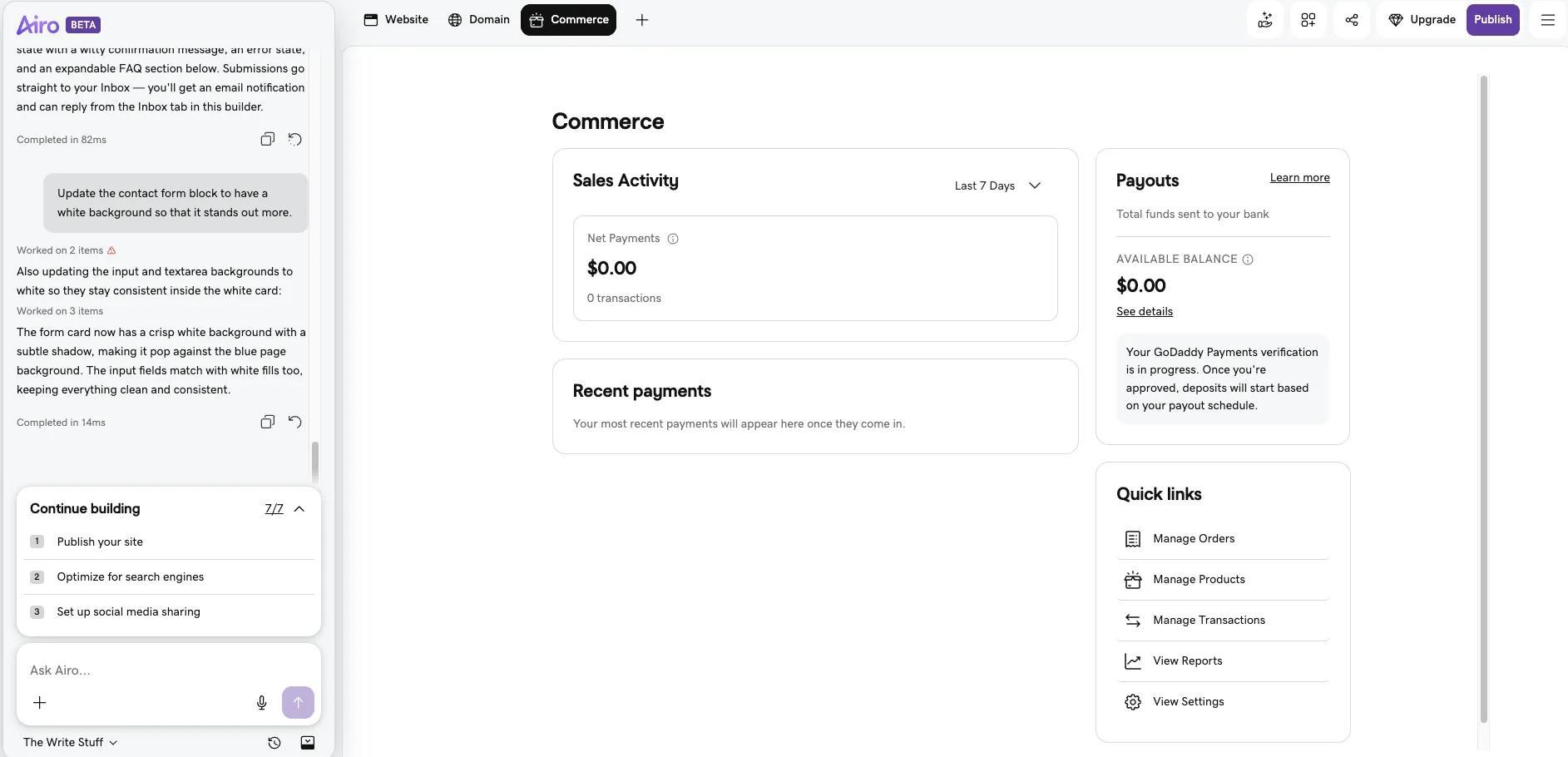
Task: Click the chat panel scrollbar
Action: 314,462
